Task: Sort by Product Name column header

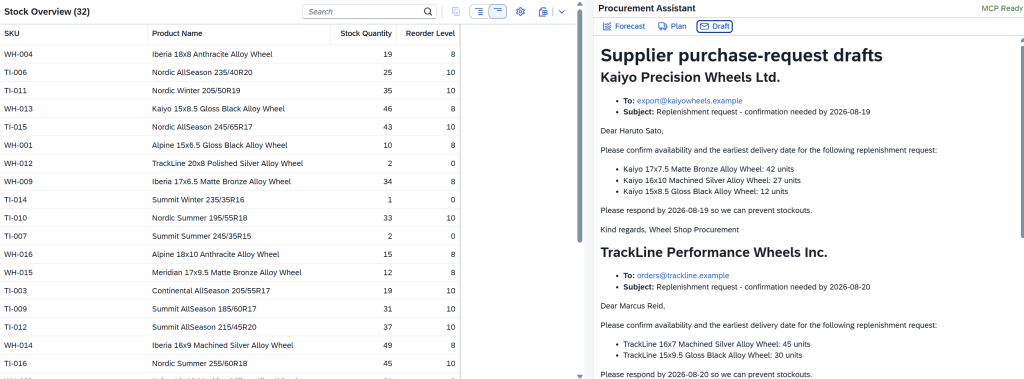Action: [239, 33]
